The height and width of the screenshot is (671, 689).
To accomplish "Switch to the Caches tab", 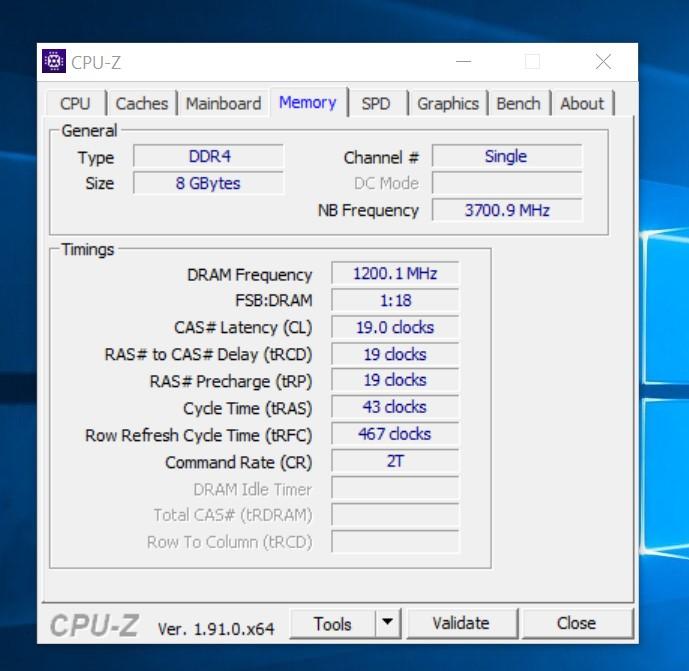I will (141, 104).
